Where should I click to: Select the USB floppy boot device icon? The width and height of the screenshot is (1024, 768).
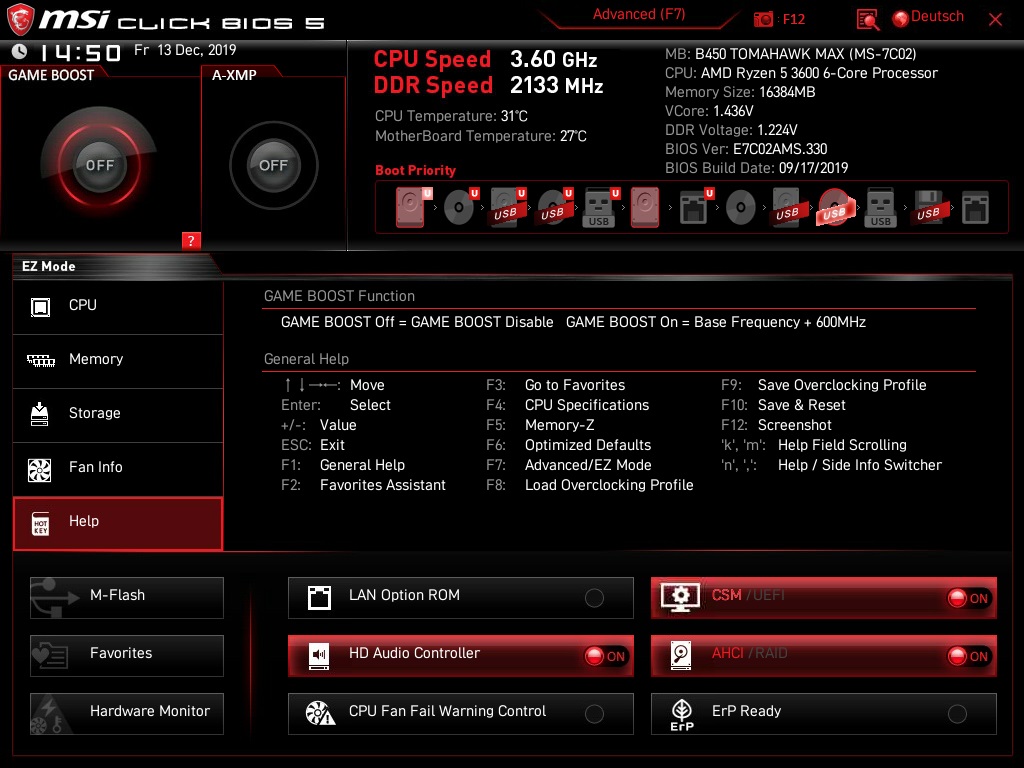click(928, 208)
